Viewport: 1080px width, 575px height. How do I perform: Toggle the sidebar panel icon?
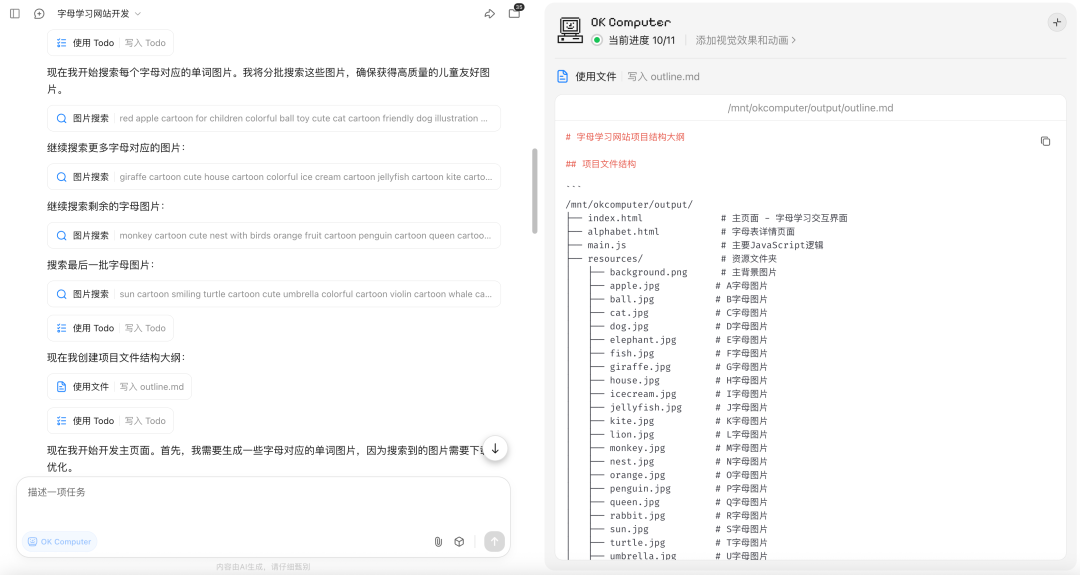[14, 14]
